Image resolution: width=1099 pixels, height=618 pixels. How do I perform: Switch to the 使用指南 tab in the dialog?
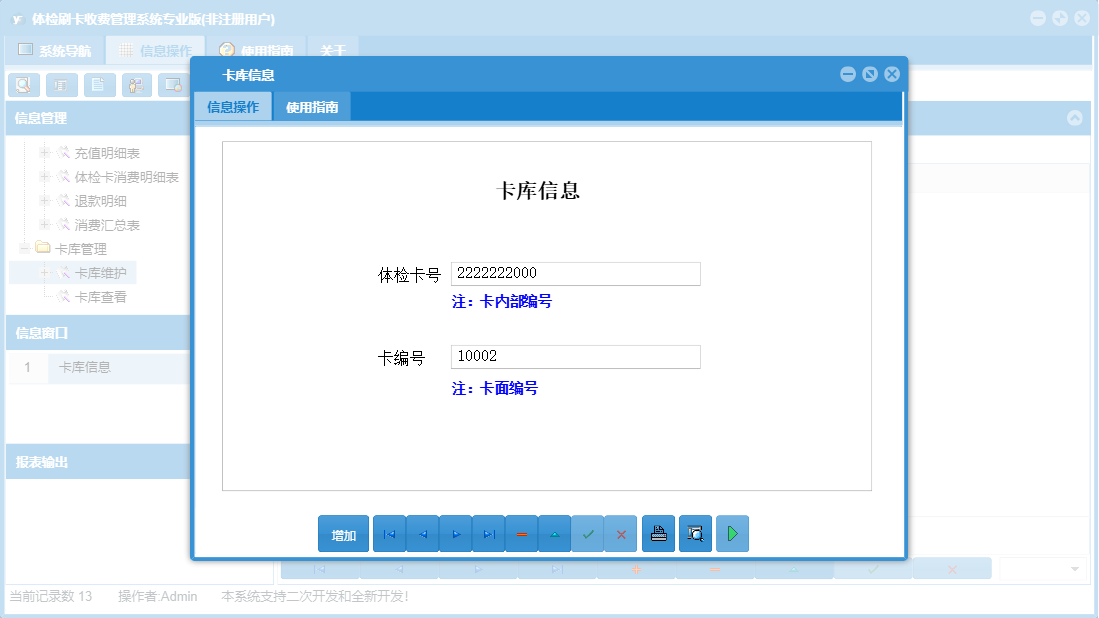click(x=313, y=104)
